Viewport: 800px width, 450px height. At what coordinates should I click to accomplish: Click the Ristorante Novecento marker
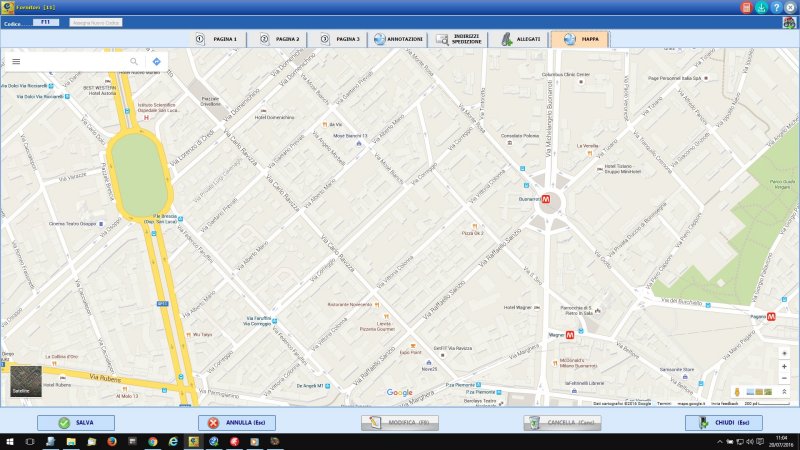tap(377, 305)
